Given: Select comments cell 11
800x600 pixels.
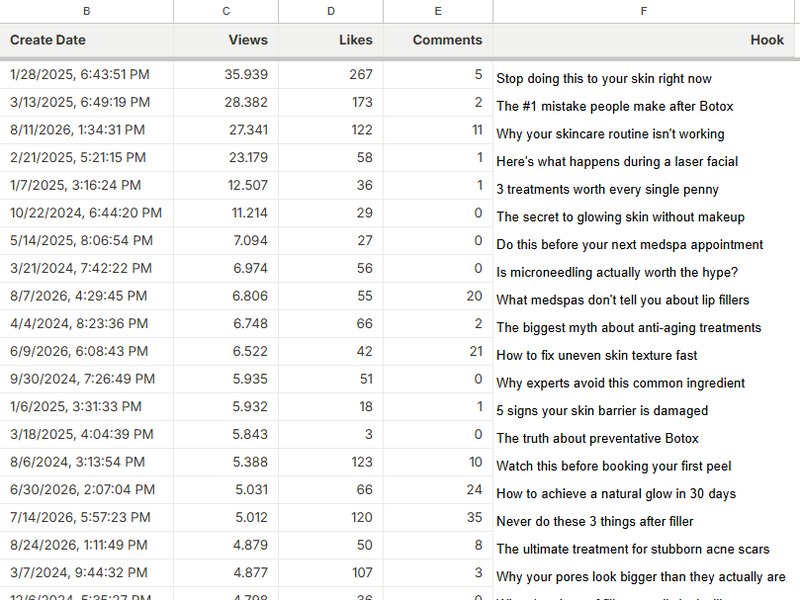Looking at the screenshot, I should 438,130.
